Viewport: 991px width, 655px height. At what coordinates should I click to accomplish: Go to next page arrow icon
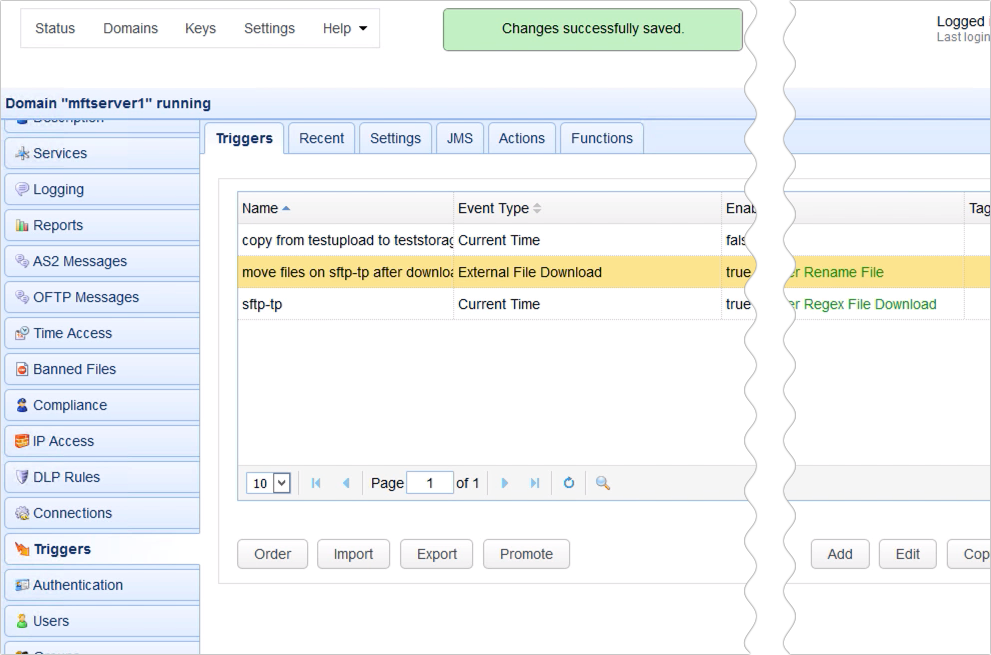(x=505, y=483)
